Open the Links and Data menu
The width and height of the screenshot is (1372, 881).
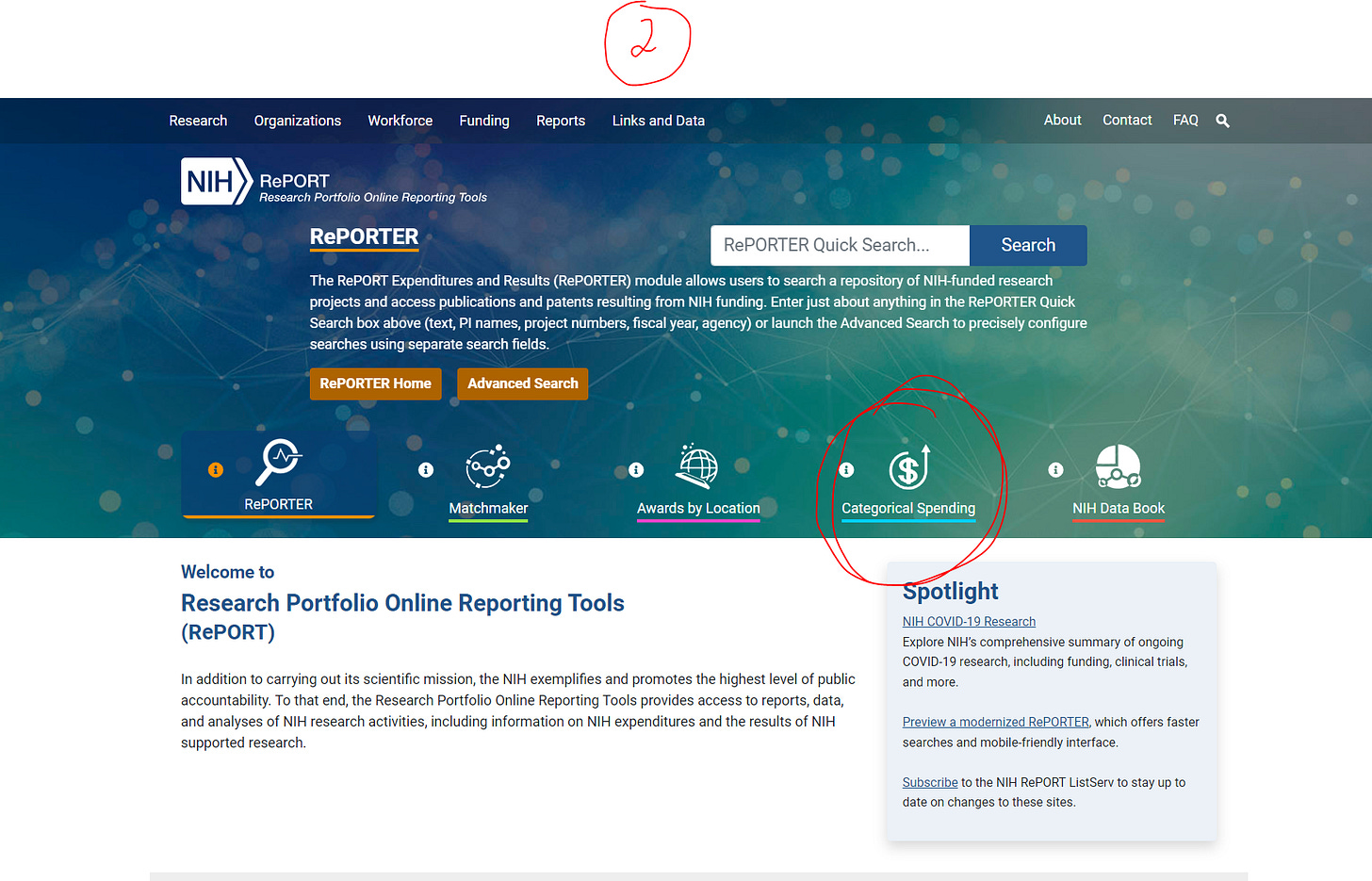coord(659,121)
